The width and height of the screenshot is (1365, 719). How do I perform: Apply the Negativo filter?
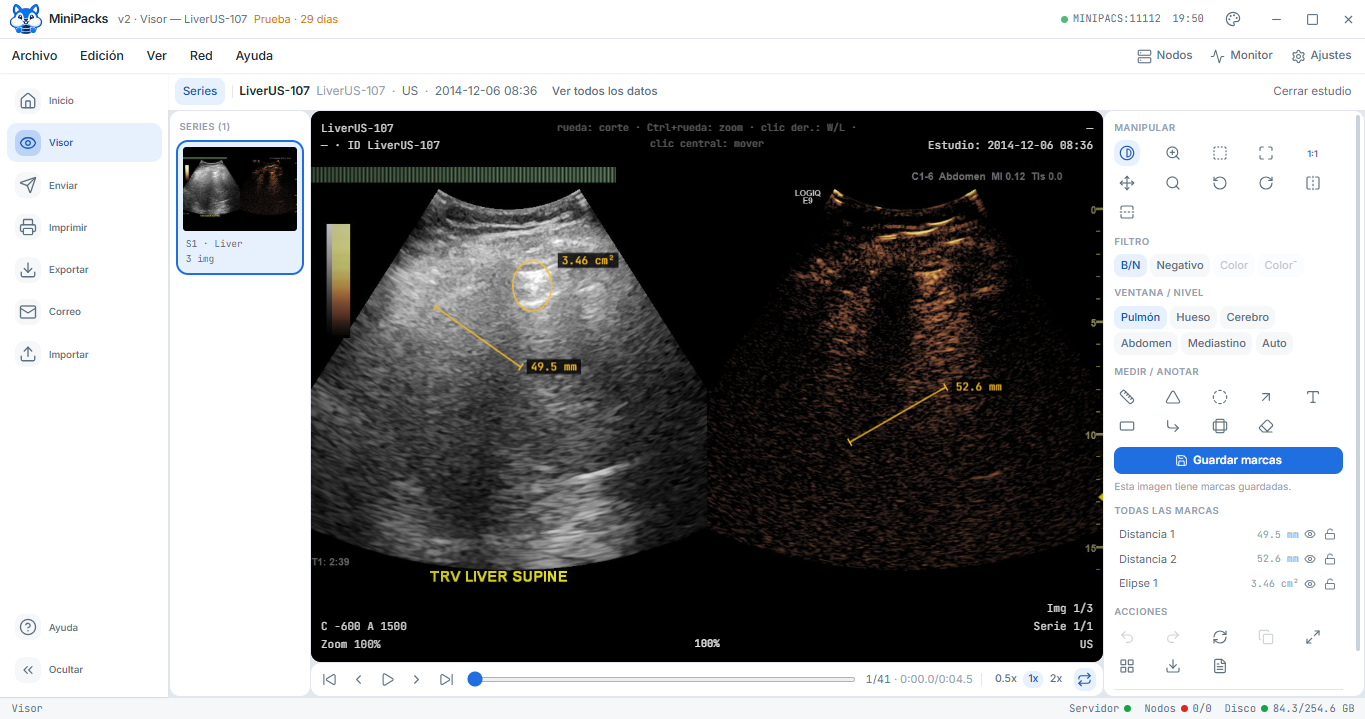pos(1180,265)
